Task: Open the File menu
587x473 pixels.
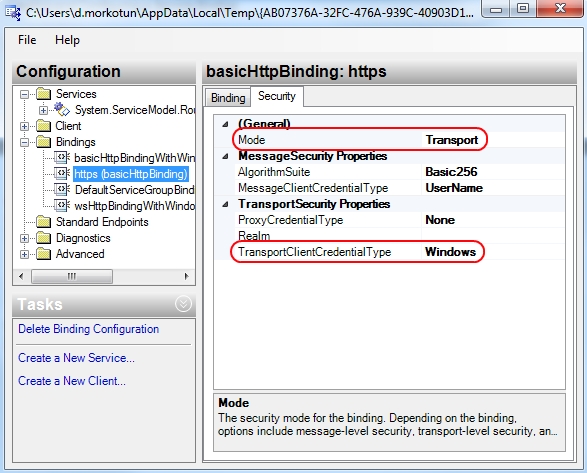Action: [27, 40]
